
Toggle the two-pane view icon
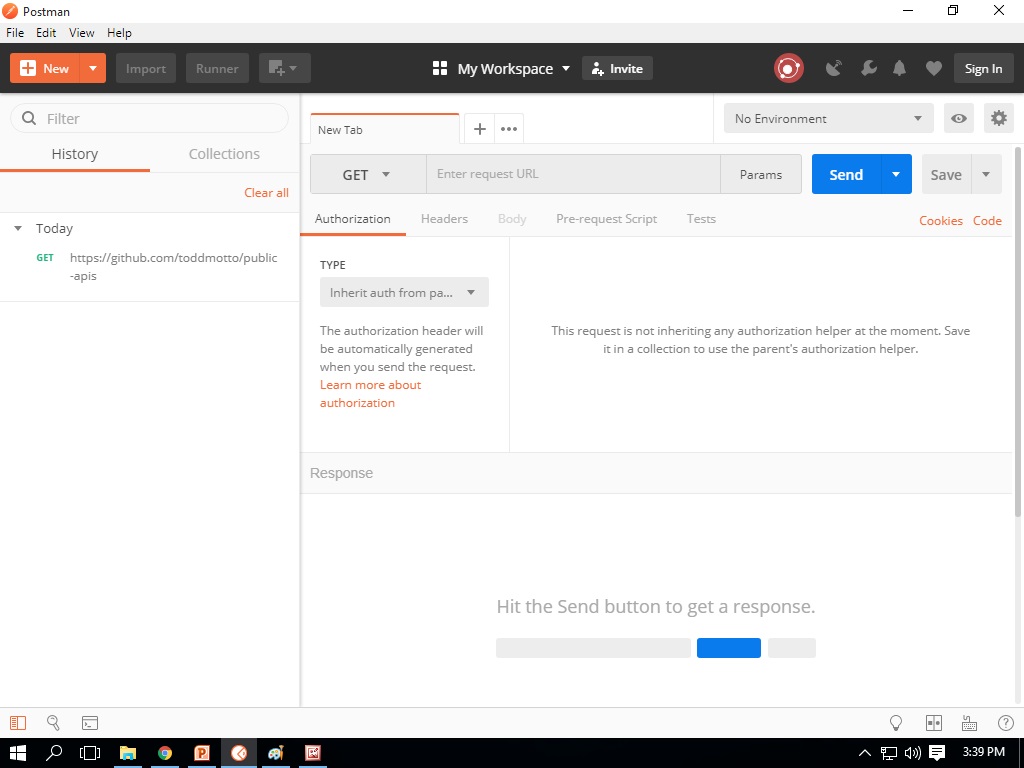tap(933, 722)
